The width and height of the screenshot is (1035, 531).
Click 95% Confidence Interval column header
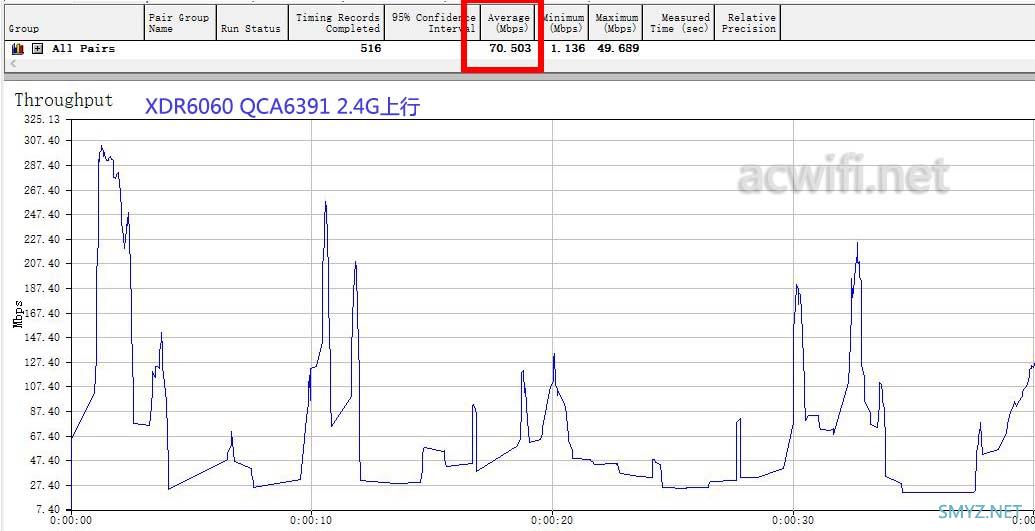pyautogui.click(x=432, y=23)
